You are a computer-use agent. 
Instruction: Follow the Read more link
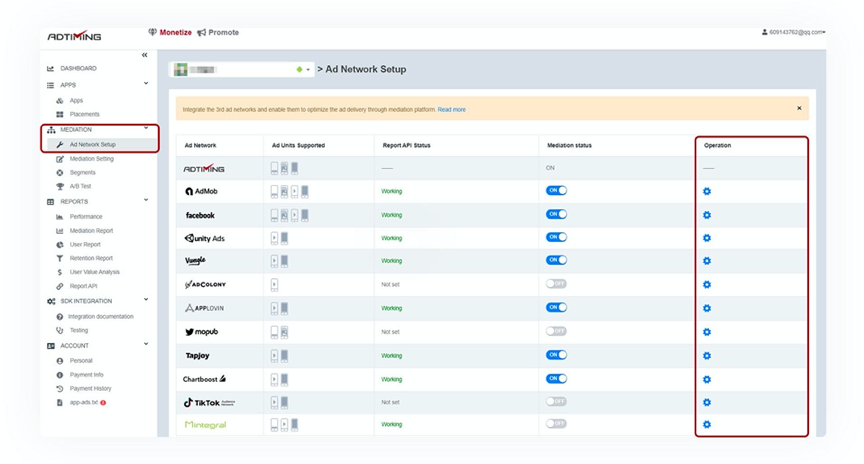pyautogui.click(x=451, y=110)
